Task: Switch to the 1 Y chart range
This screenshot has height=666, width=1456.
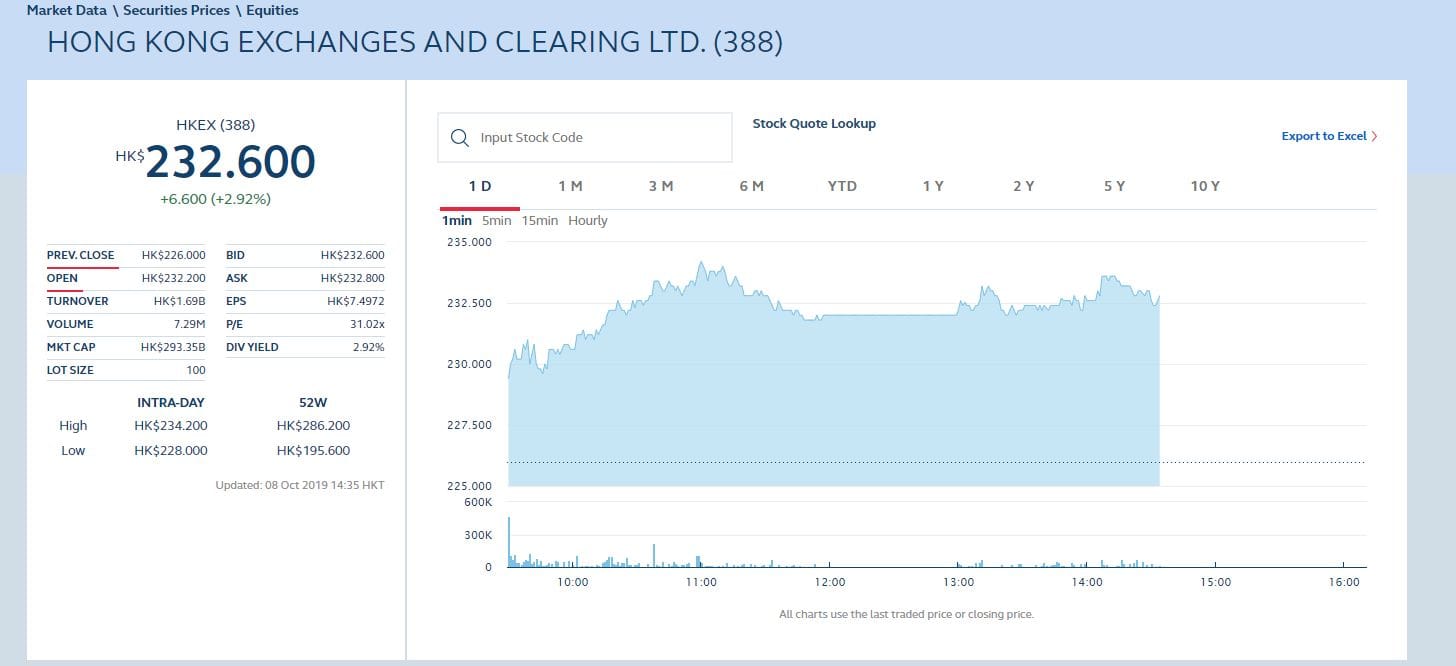Action: pyautogui.click(x=933, y=187)
